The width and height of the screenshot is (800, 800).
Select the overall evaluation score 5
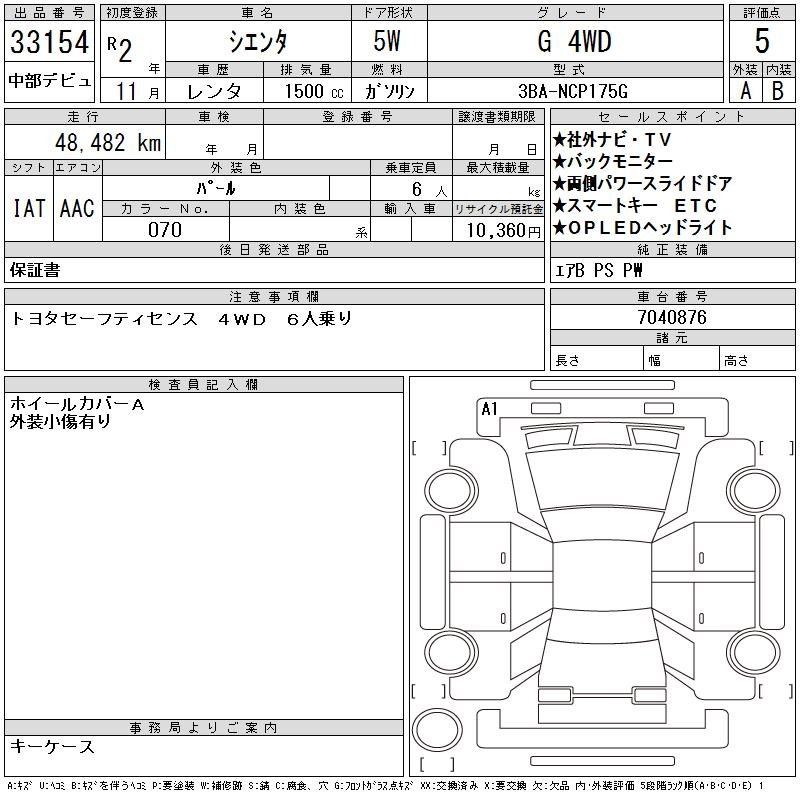762,40
